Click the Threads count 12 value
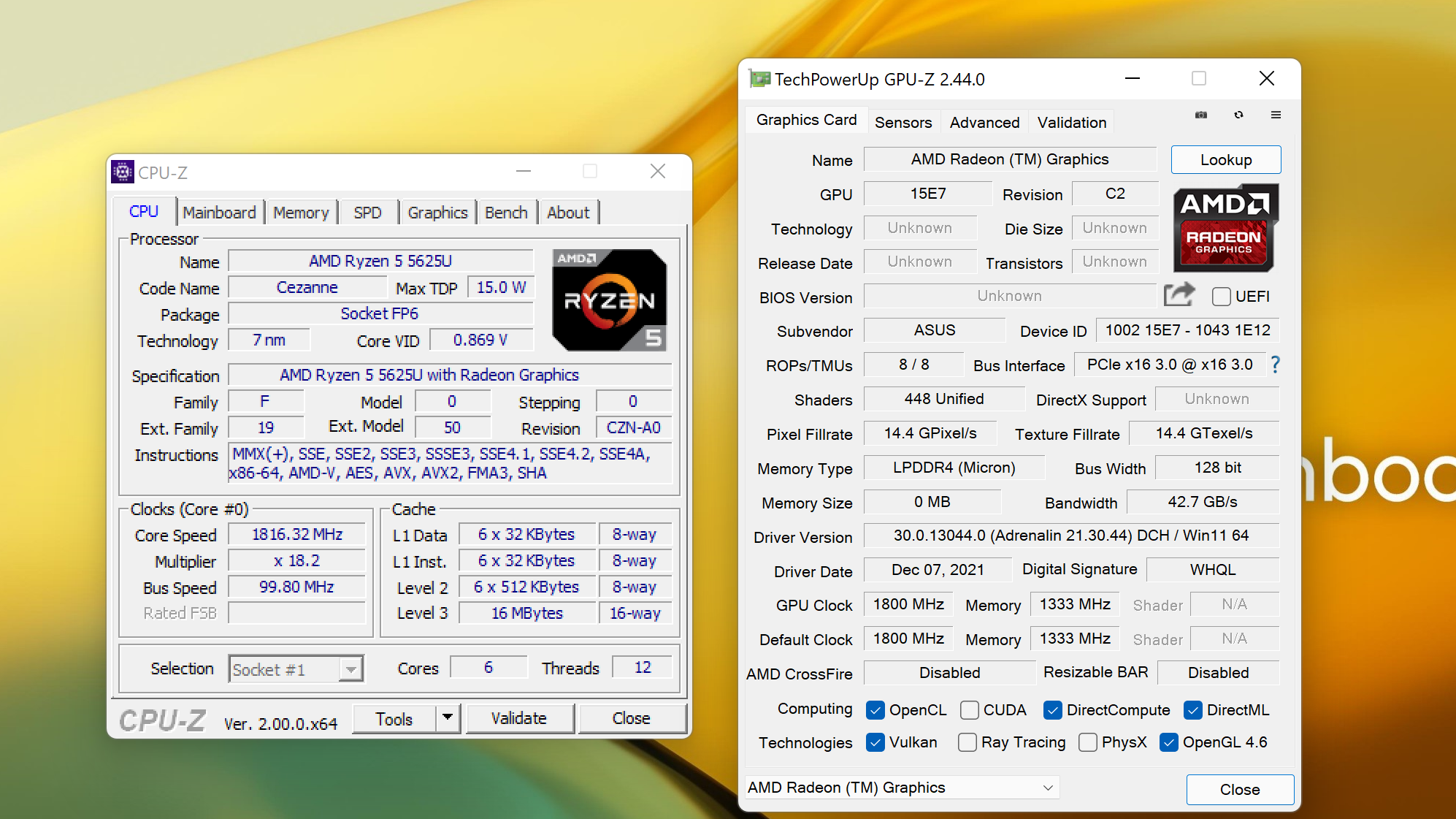This screenshot has height=819, width=1456. tap(642, 667)
